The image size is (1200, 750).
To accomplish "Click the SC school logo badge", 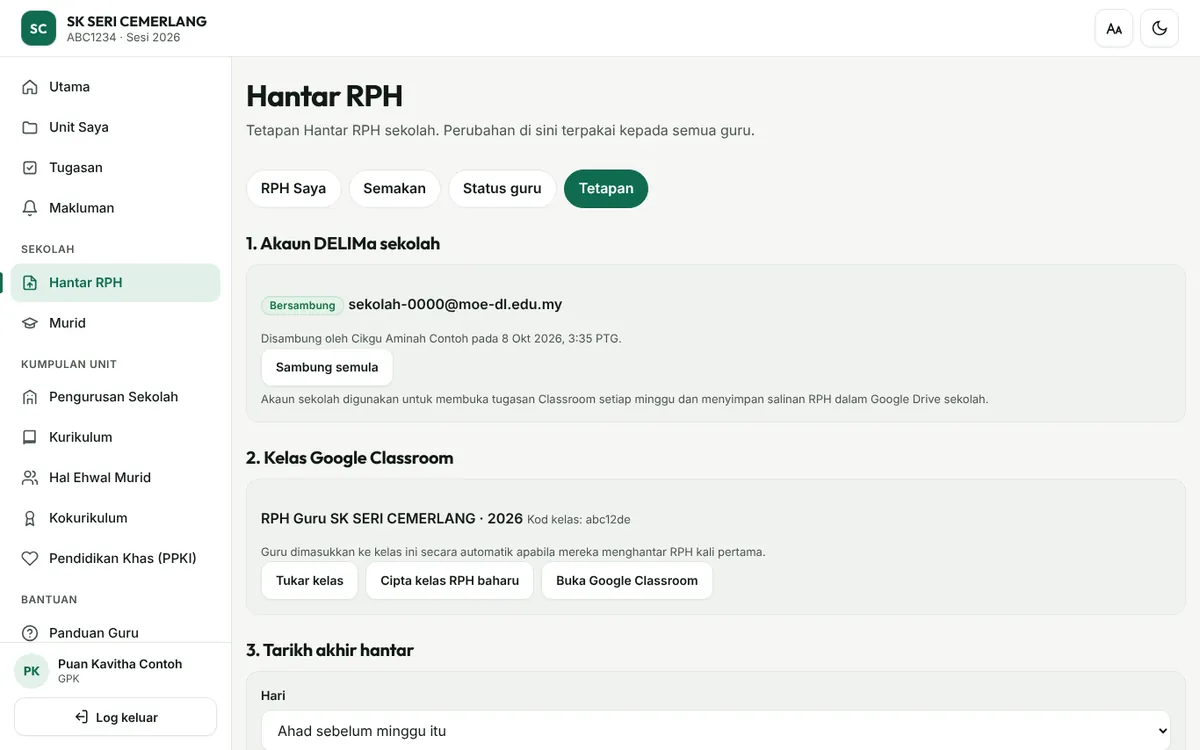I will pos(38,28).
